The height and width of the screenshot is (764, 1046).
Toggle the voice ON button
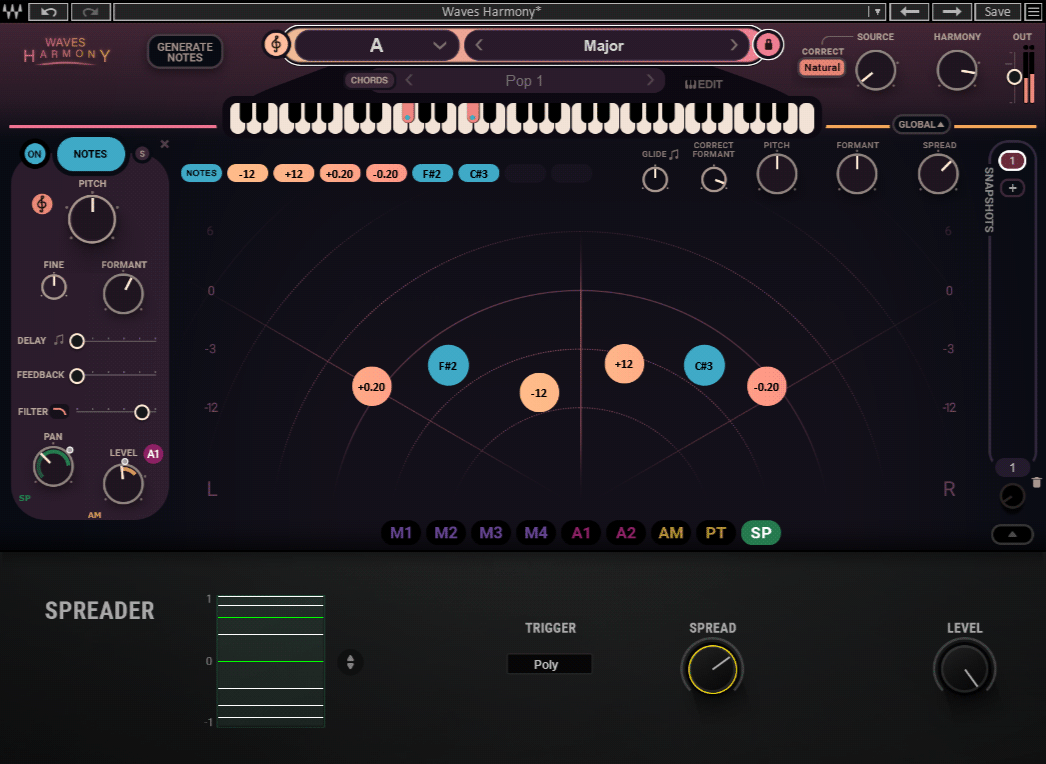click(x=34, y=153)
